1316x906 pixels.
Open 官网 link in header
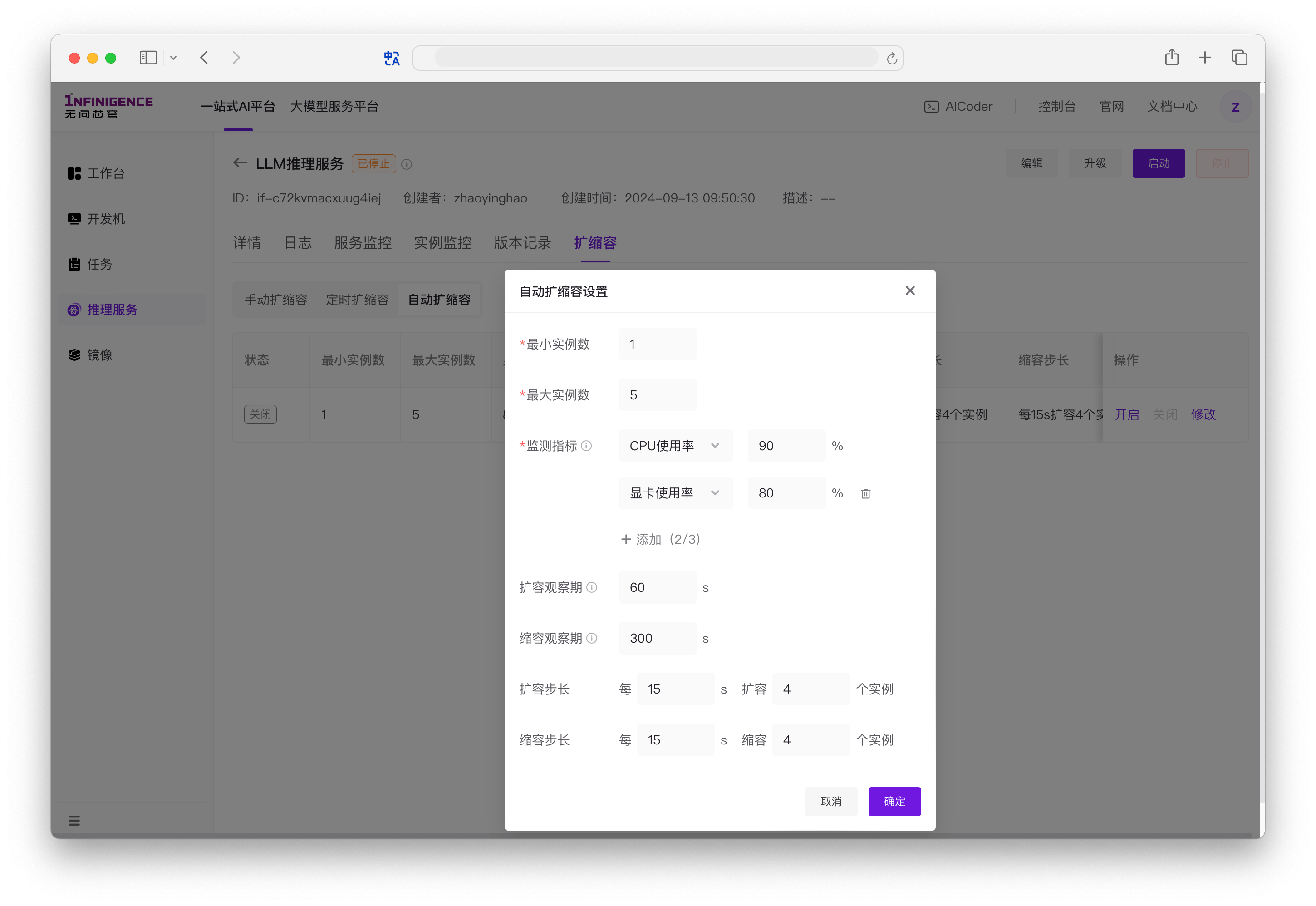[x=1111, y=106]
